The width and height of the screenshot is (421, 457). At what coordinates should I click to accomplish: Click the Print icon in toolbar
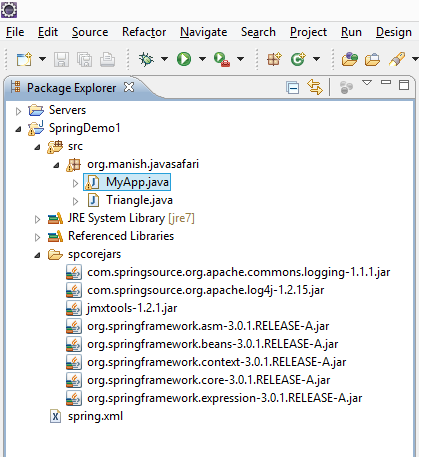pyautogui.click(x=107, y=60)
